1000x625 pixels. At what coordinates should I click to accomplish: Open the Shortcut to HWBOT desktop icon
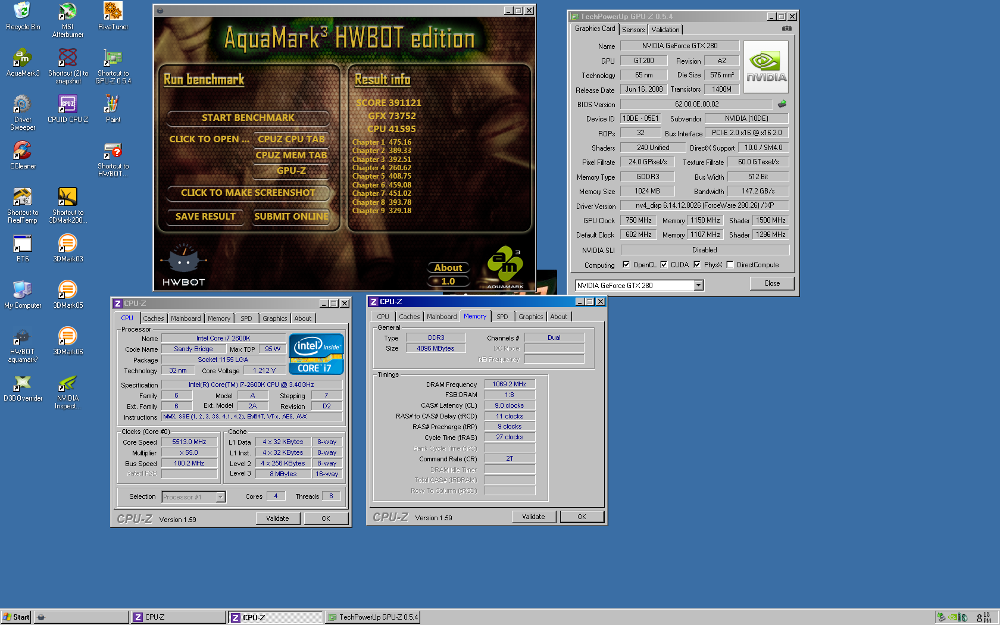tap(113, 159)
